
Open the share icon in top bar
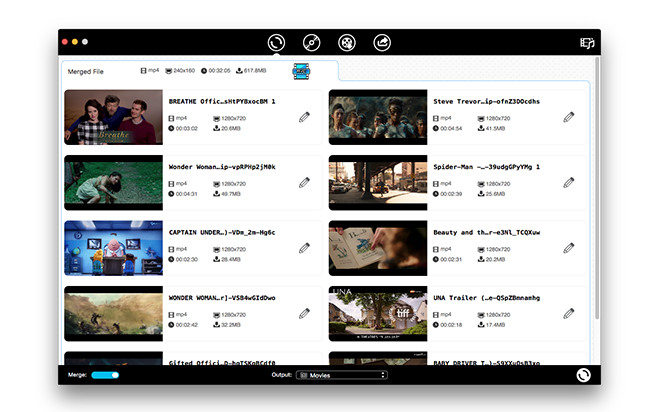pos(382,43)
